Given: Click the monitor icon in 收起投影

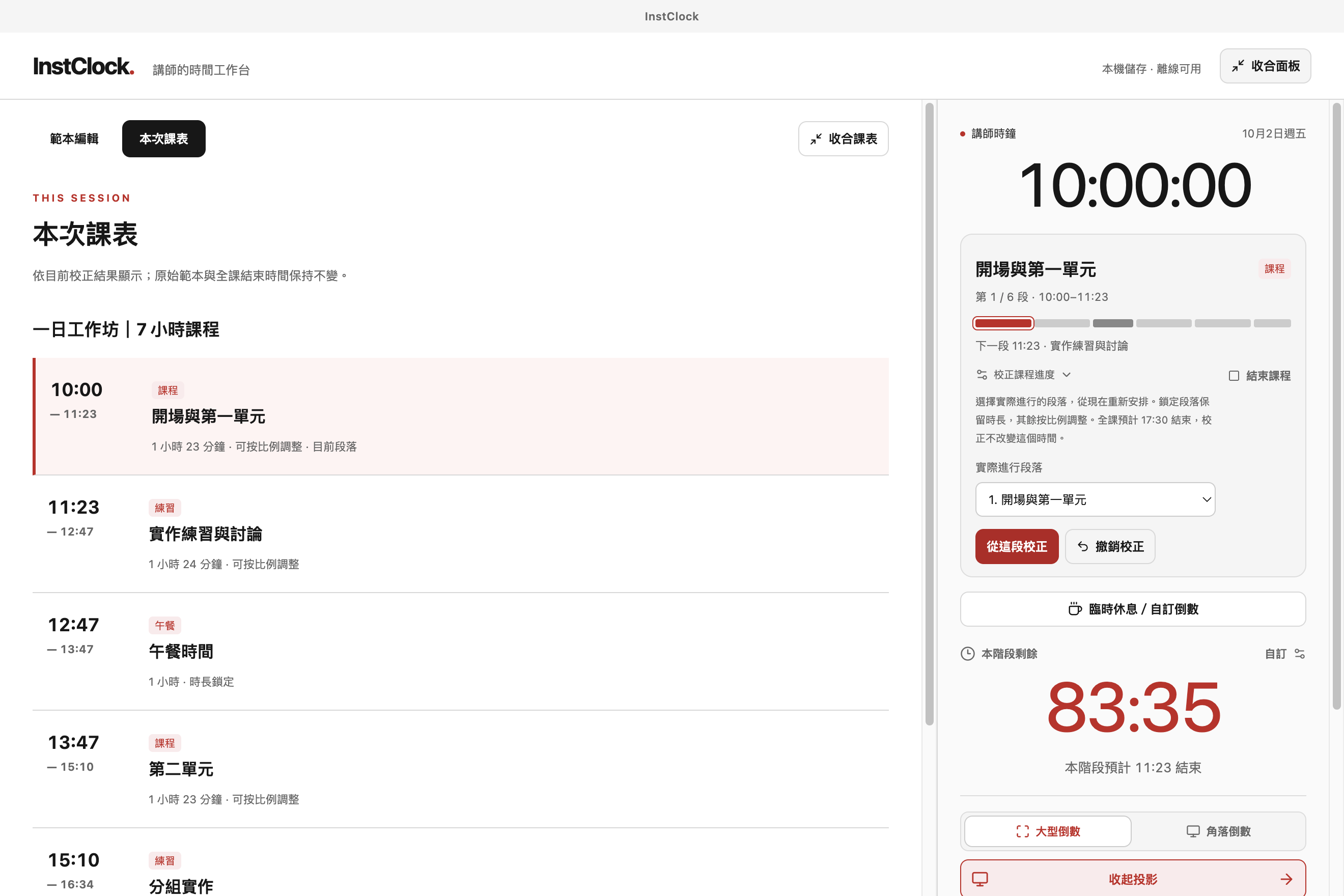Looking at the screenshot, I should [x=980, y=879].
